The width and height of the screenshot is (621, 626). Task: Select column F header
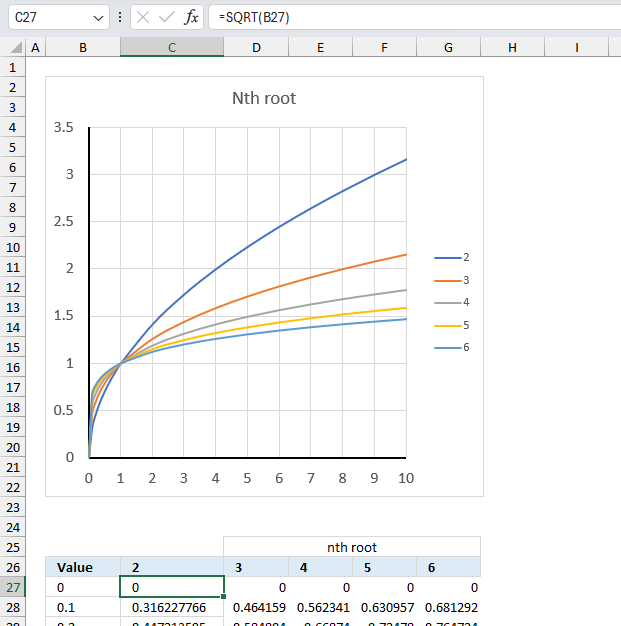coord(384,48)
